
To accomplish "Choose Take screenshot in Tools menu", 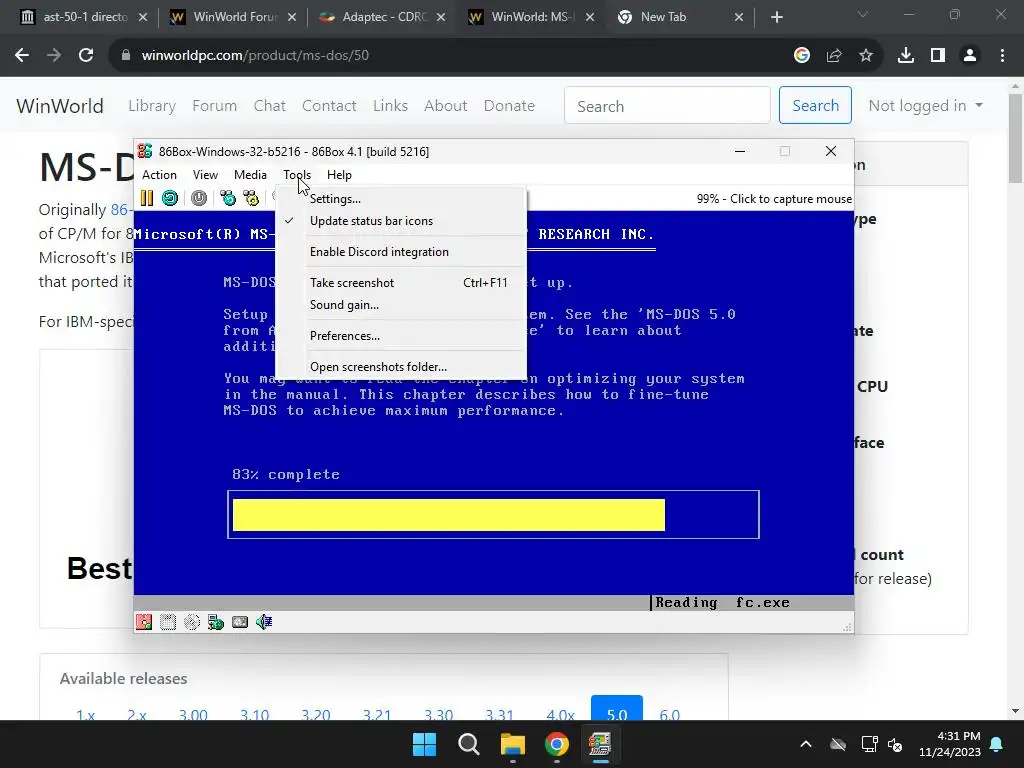I will click(x=401, y=283).
